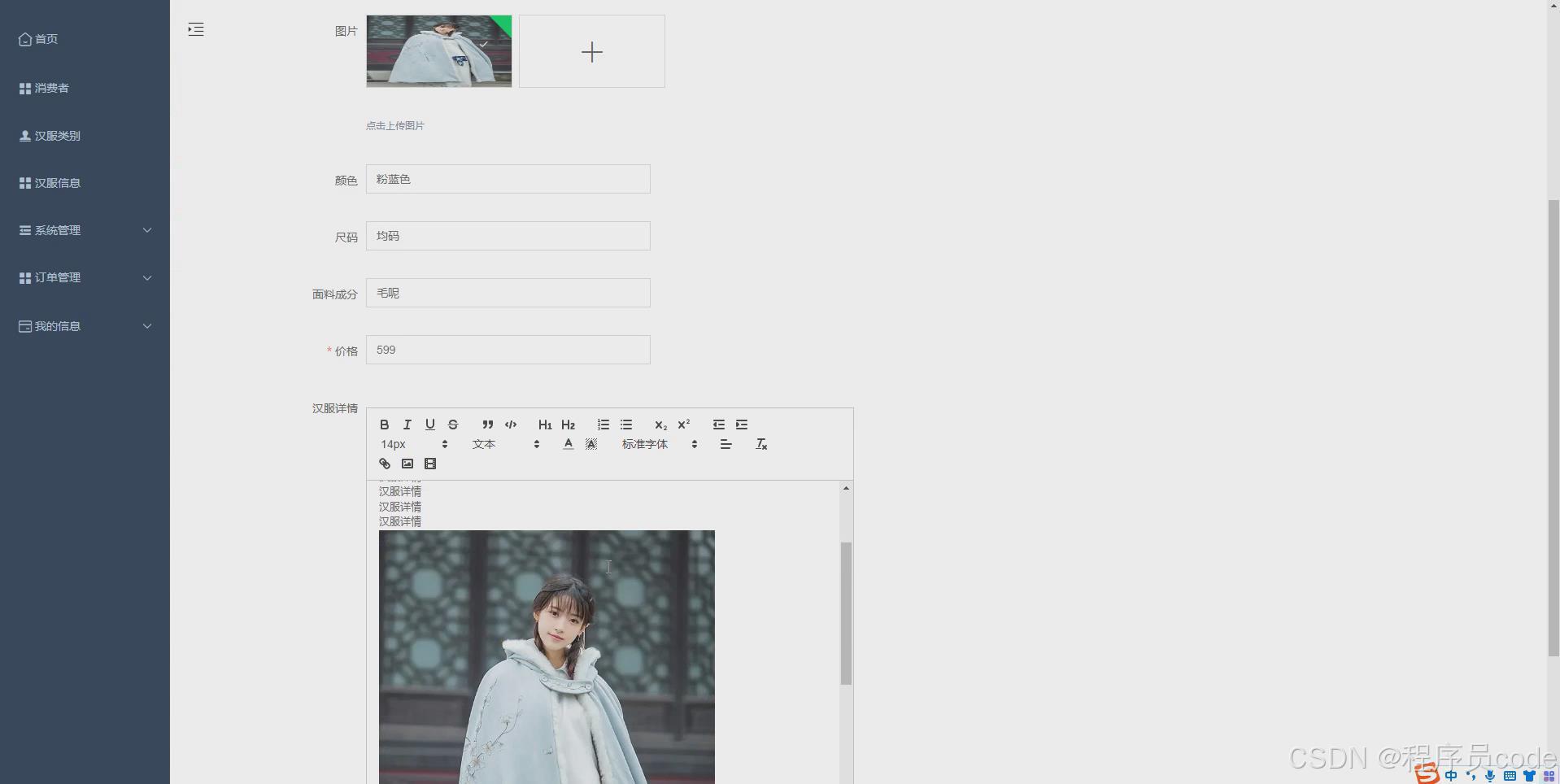Insert a code block in editor
1560x784 pixels.
pyautogui.click(x=511, y=425)
